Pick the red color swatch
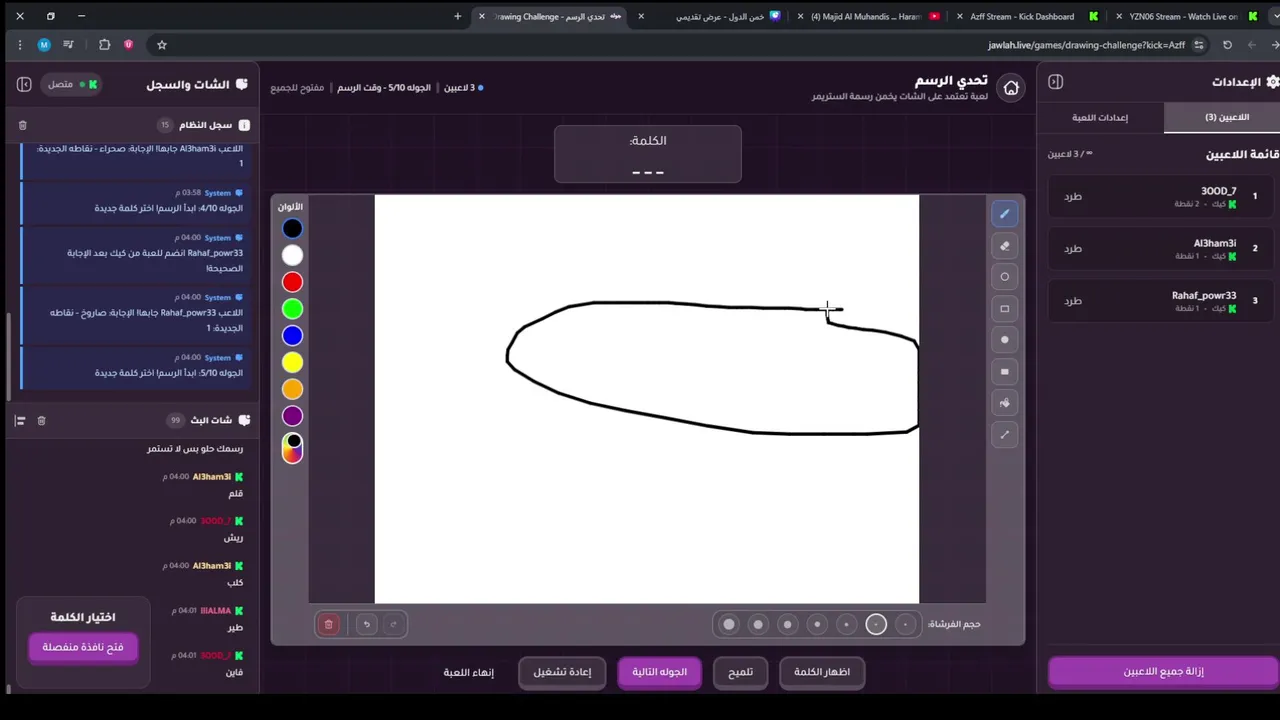1280x720 pixels. coord(292,282)
